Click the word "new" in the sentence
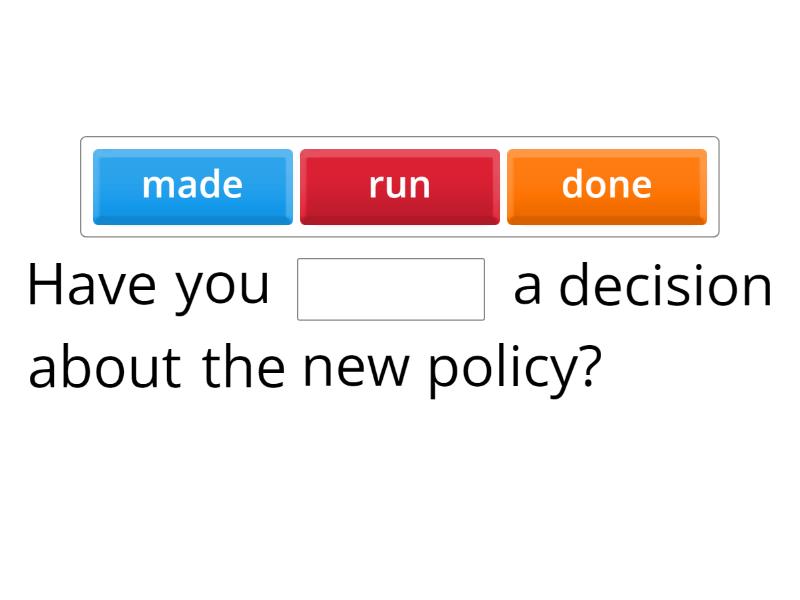 coord(357,369)
